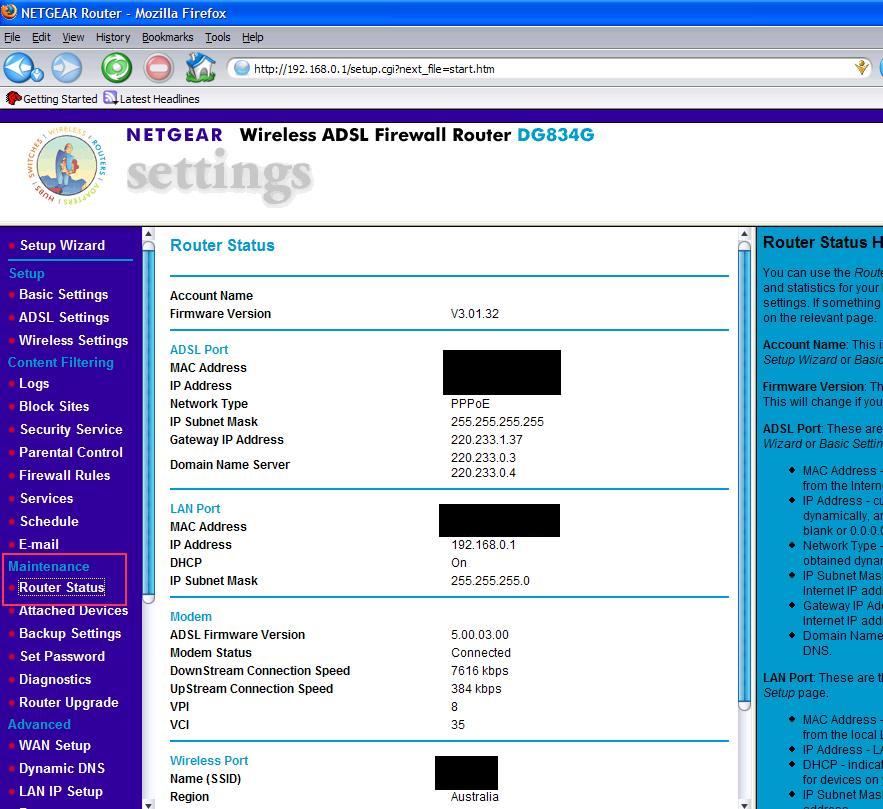Open the View menu
Image resolution: width=883 pixels, height=809 pixels.
click(73, 37)
